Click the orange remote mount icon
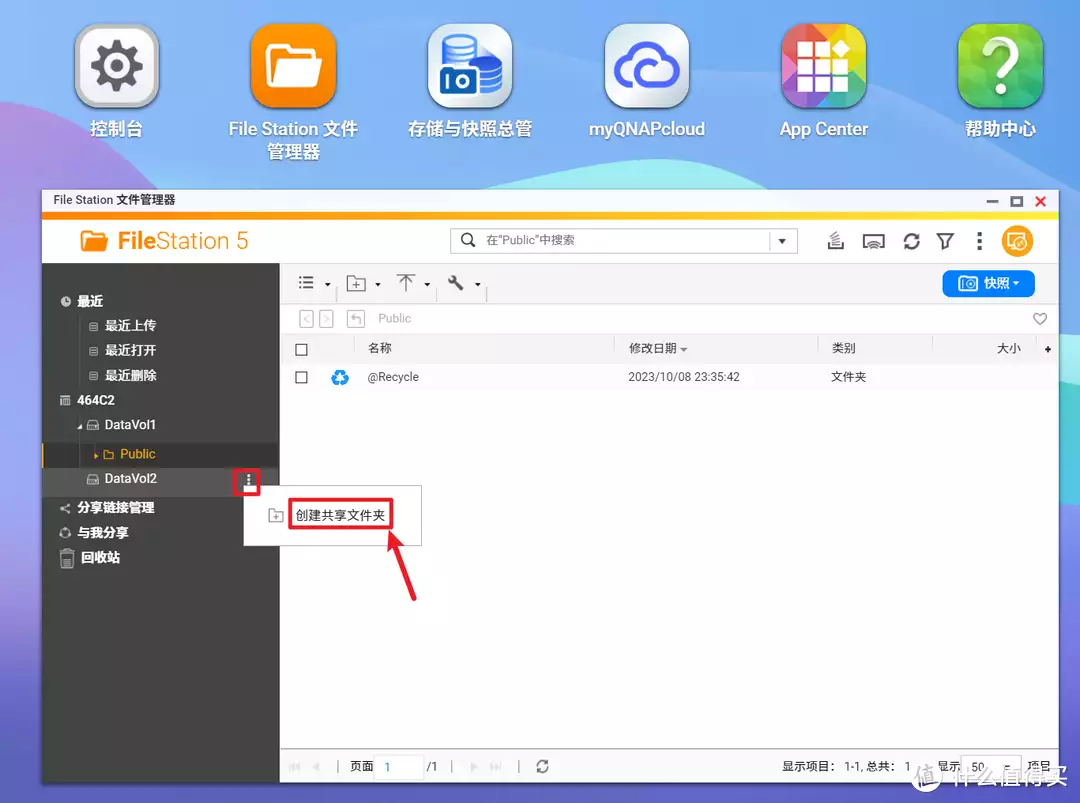 click(x=1017, y=241)
